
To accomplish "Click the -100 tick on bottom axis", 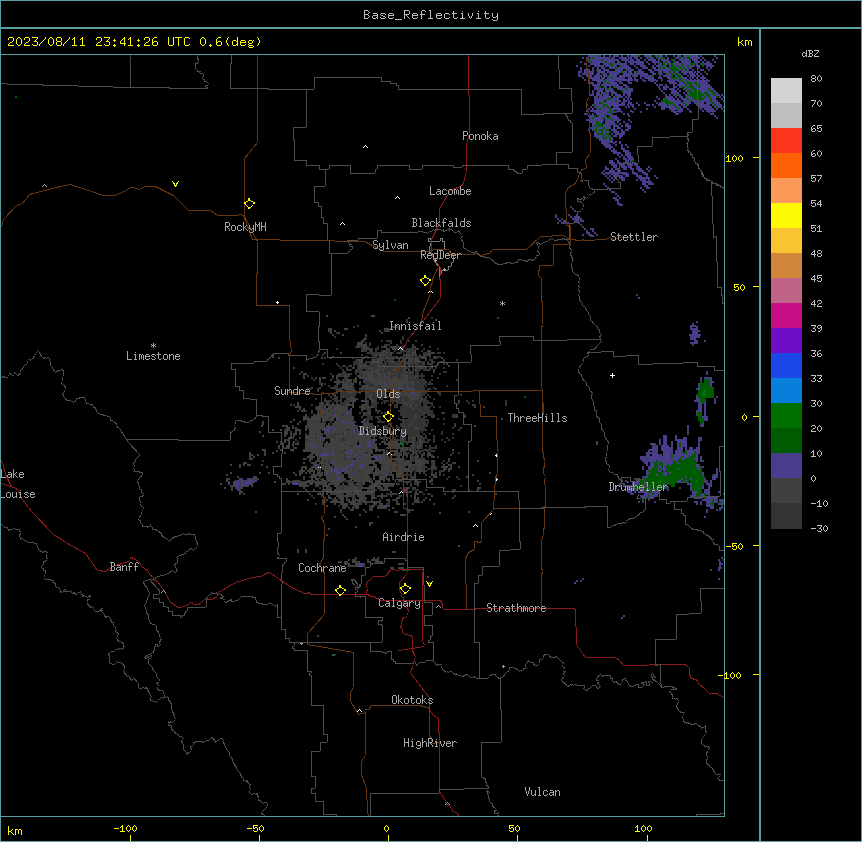I will tap(125, 828).
